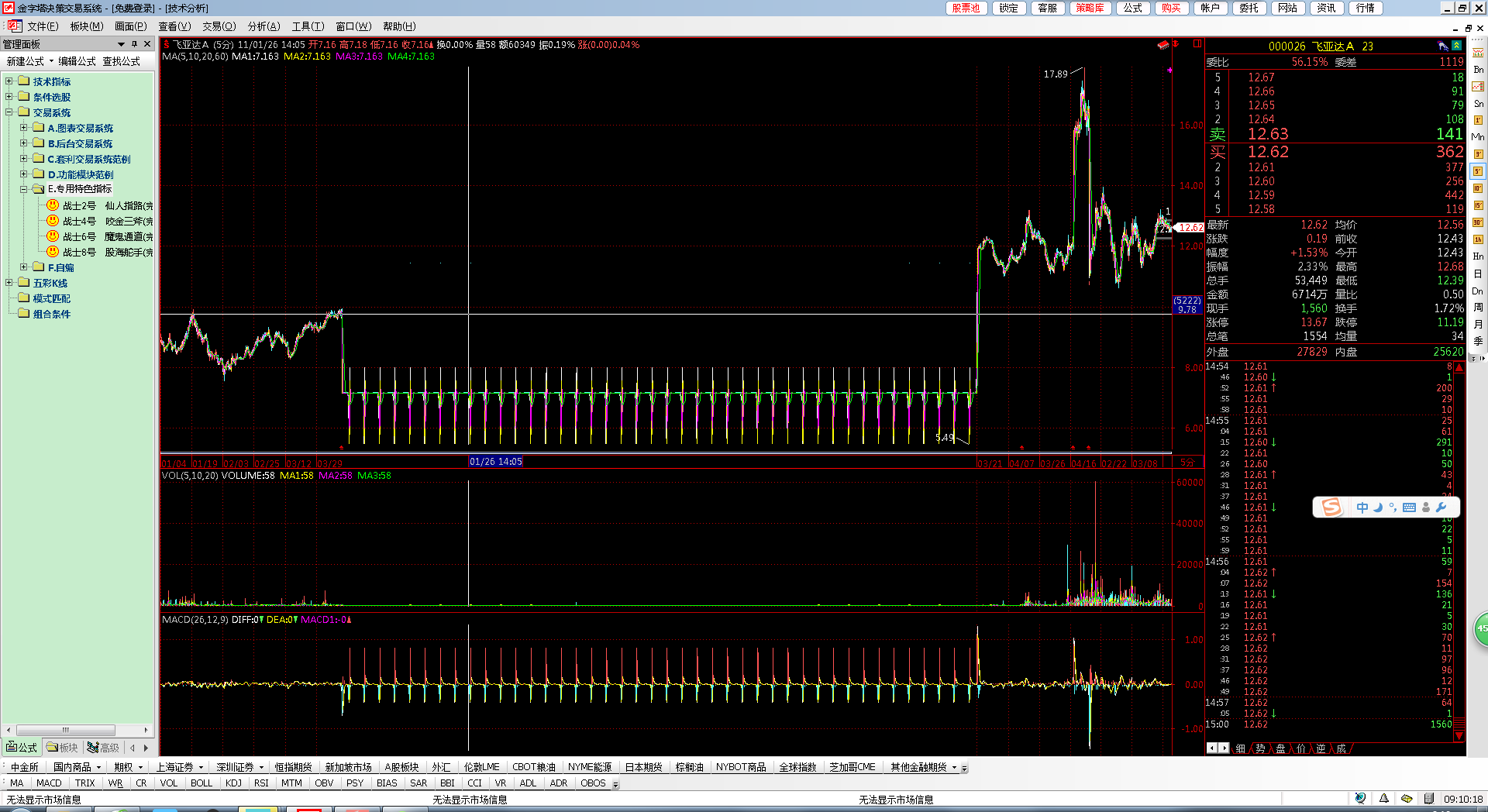This screenshot has width=1488, height=812.
Task: Click the 细 tab under the tick list
Action: [1241, 748]
